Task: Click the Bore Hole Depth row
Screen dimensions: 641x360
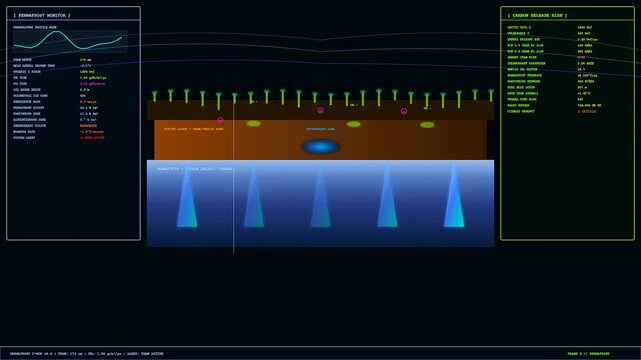Action: point(547,87)
